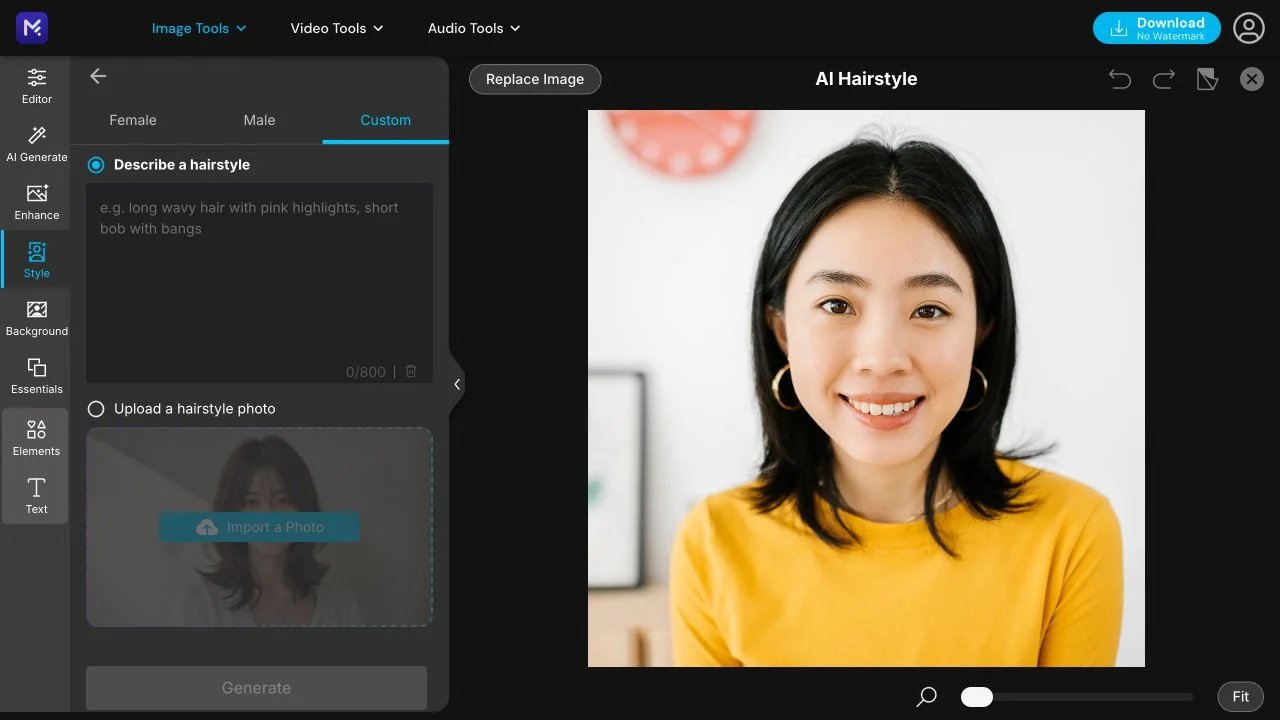Click the magnifier zoom icon
This screenshot has height=720, width=1280.
click(x=927, y=696)
